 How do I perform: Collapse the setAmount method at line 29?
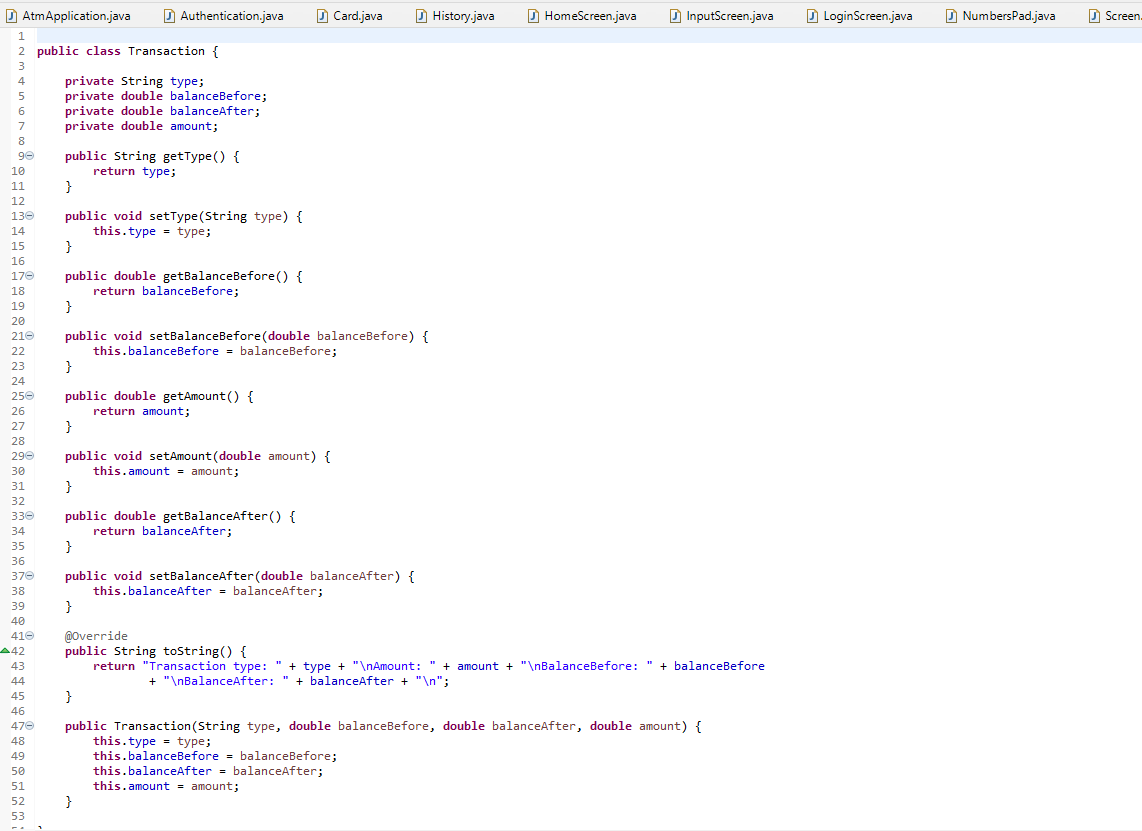point(30,455)
